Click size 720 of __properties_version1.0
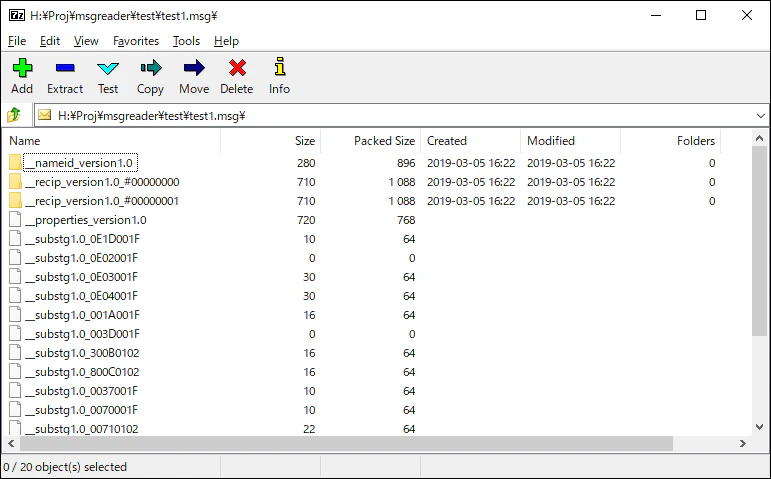This screenshot has height=479, width=771. coord(306,220)
